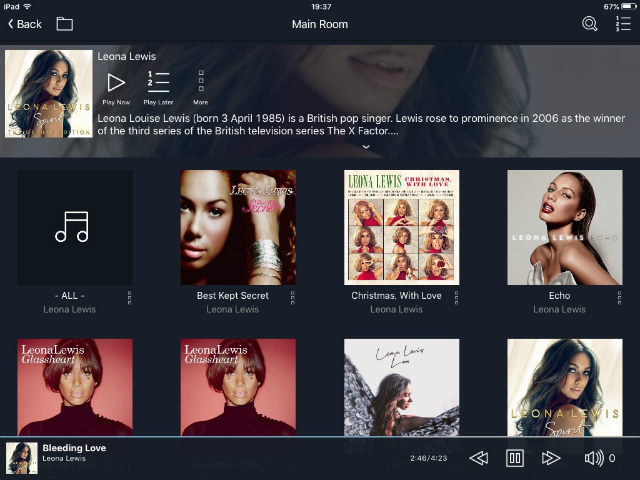Click the 'Best Kept Secret' title
Viewport: 640px width, 480px height.
(x=233, y=296)
